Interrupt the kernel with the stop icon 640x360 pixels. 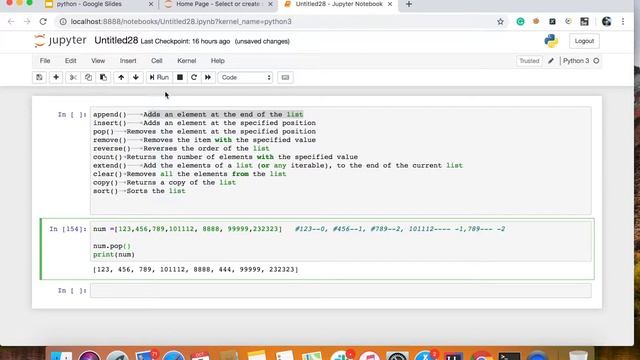click(180, 77)
